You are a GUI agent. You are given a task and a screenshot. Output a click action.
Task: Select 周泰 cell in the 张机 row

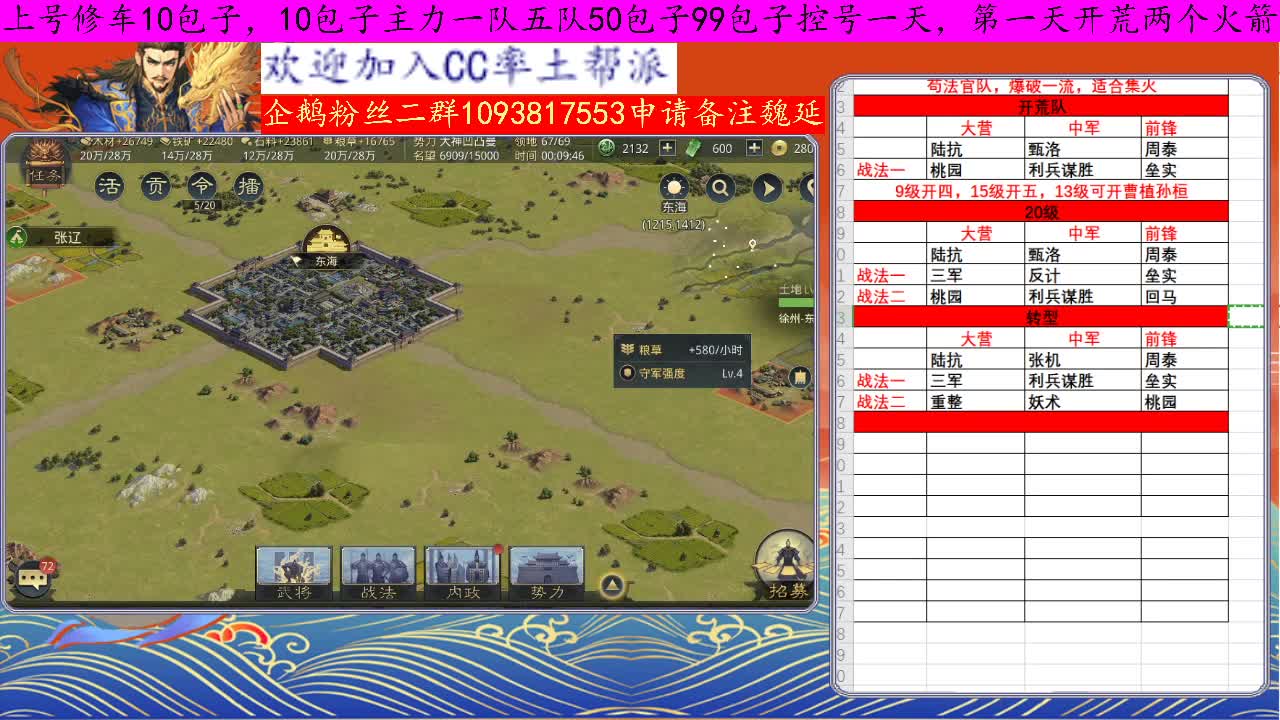pos(1184,360)
